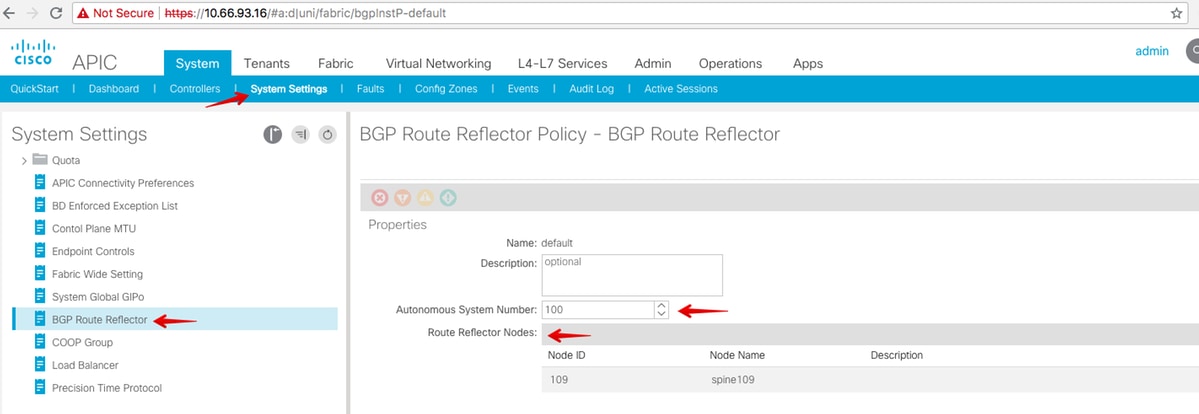Screen dimensions: 1199x414
Task: Open the System tab
Action: pyautogui.click(x=197, y=64)
